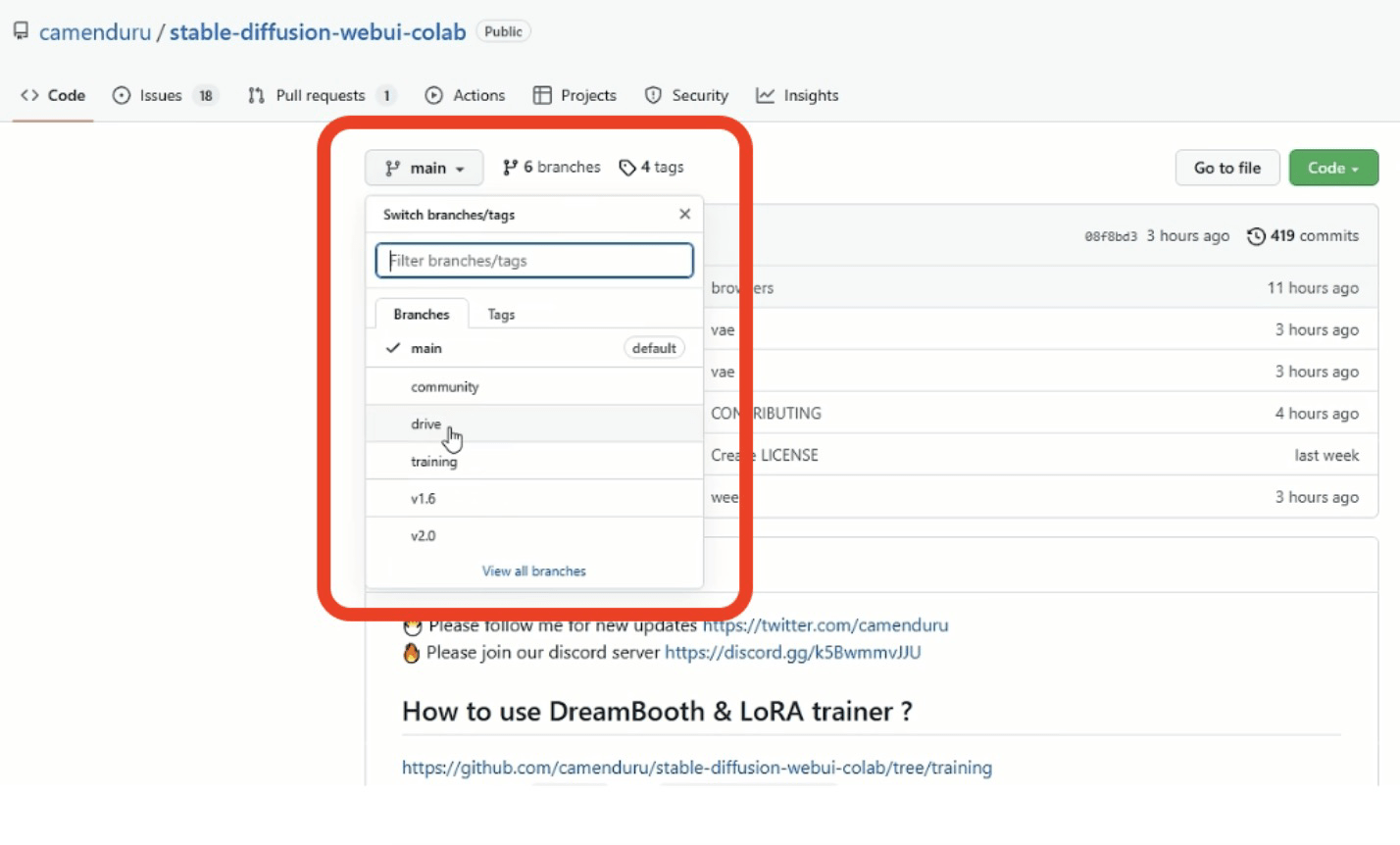Image resolution: width=1400 pixels, height=845 pixels.
Task: Select the drive branch
Action: tap(426, 424)
